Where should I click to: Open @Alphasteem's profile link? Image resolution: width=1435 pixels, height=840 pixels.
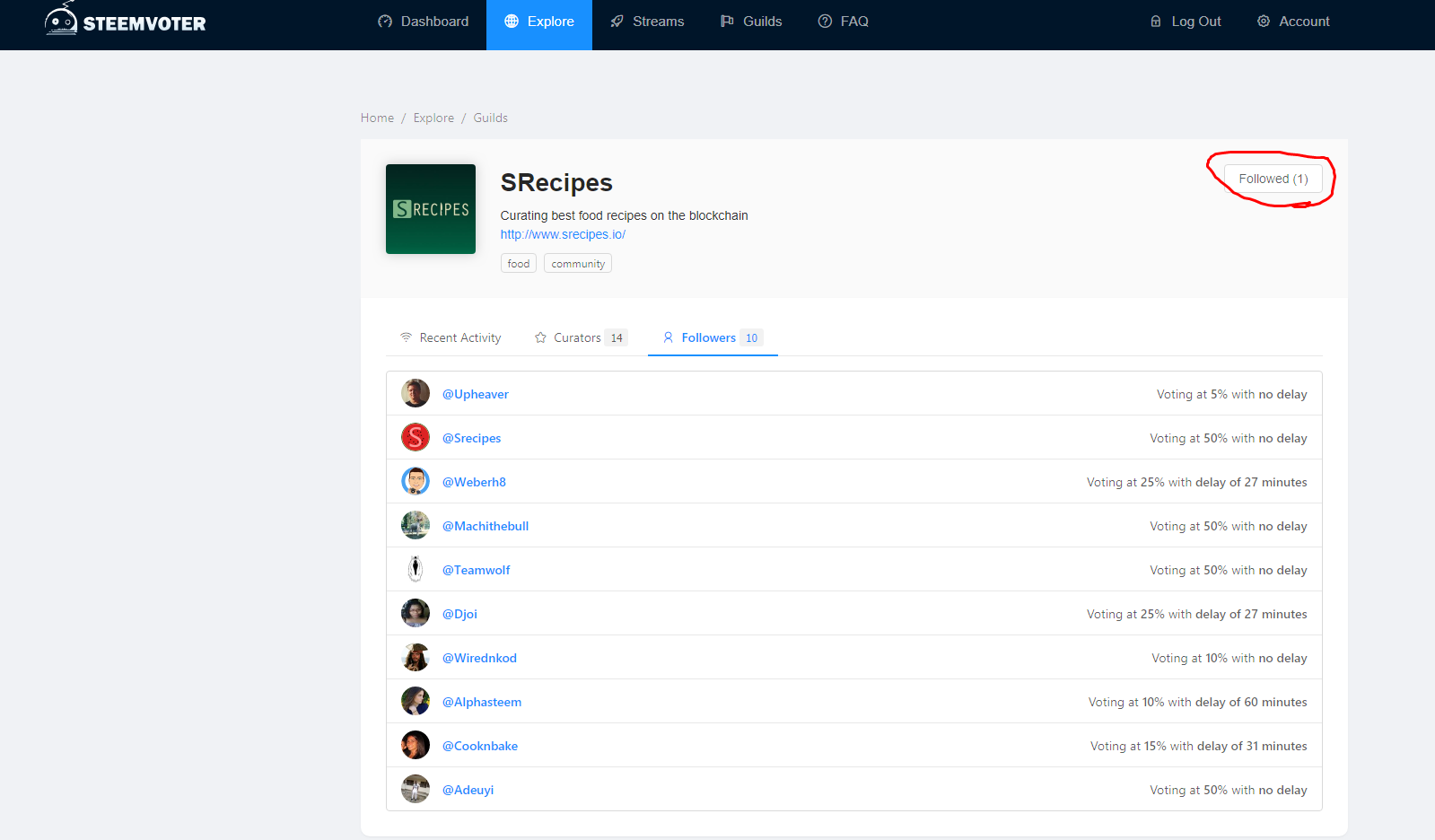point(482,702)
